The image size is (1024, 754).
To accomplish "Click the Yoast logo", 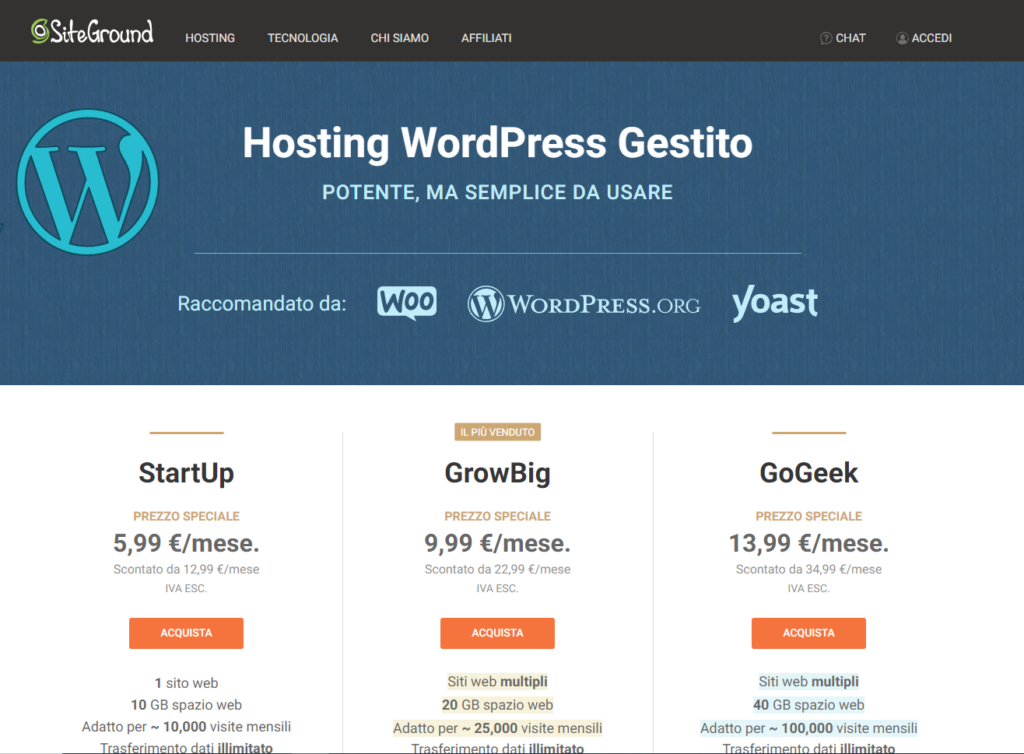I will pos(775,303).
